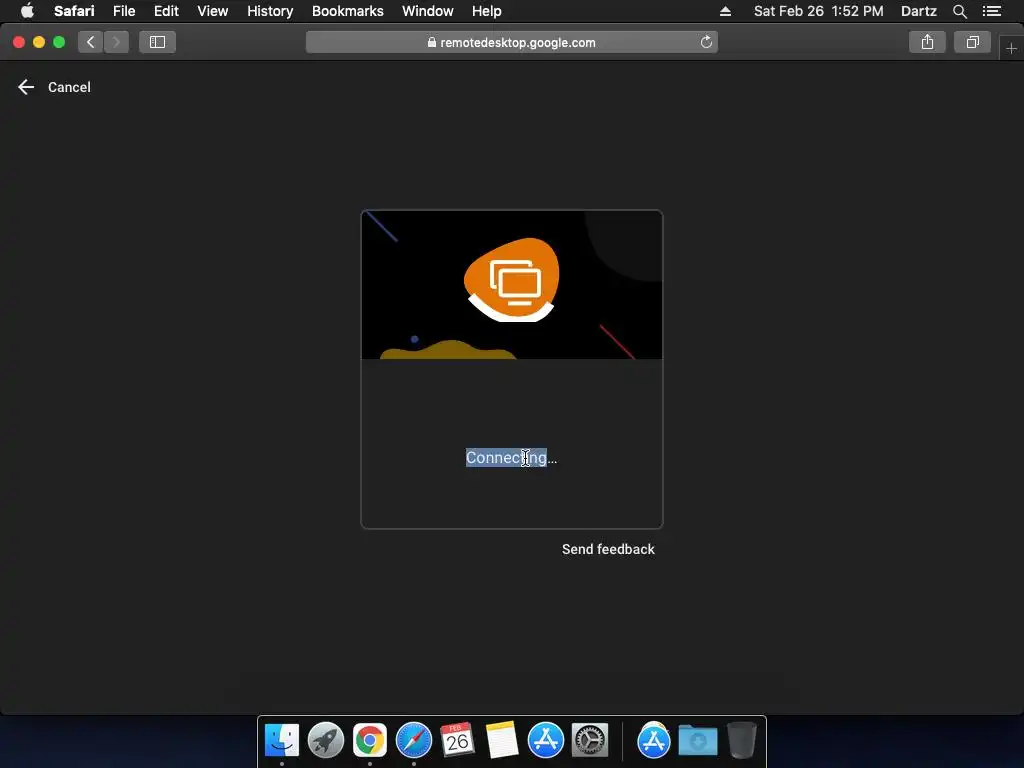Click the Send feedback link
Screen dimensions: 1024x768
coord(608,549)
